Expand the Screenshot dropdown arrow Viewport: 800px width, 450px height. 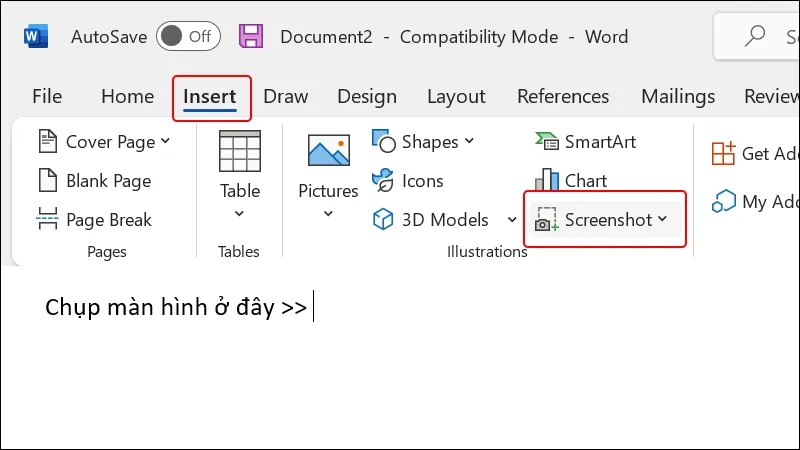coord(662,219)
